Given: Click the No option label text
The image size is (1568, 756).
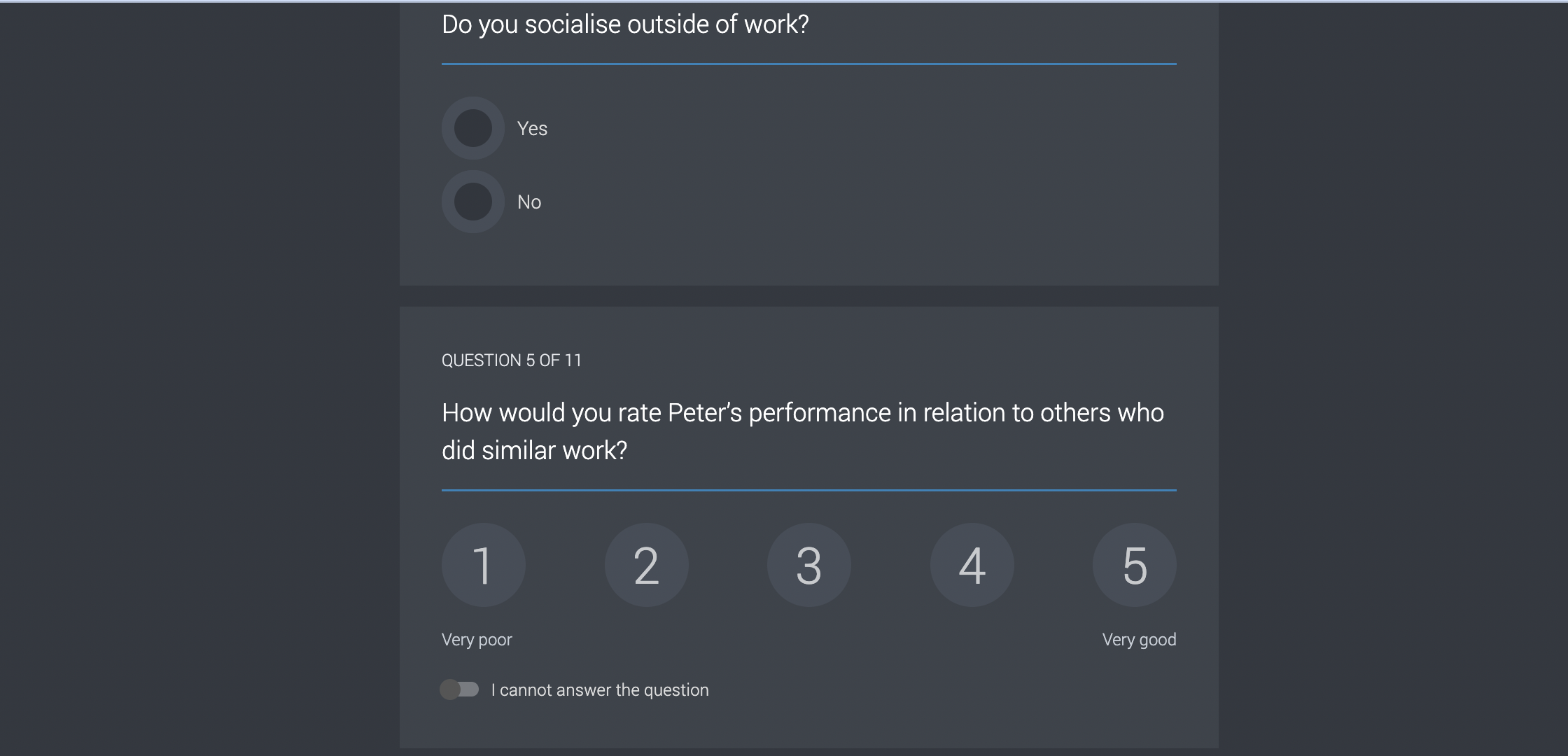Looking at the screenshot, I should point(529,202).
